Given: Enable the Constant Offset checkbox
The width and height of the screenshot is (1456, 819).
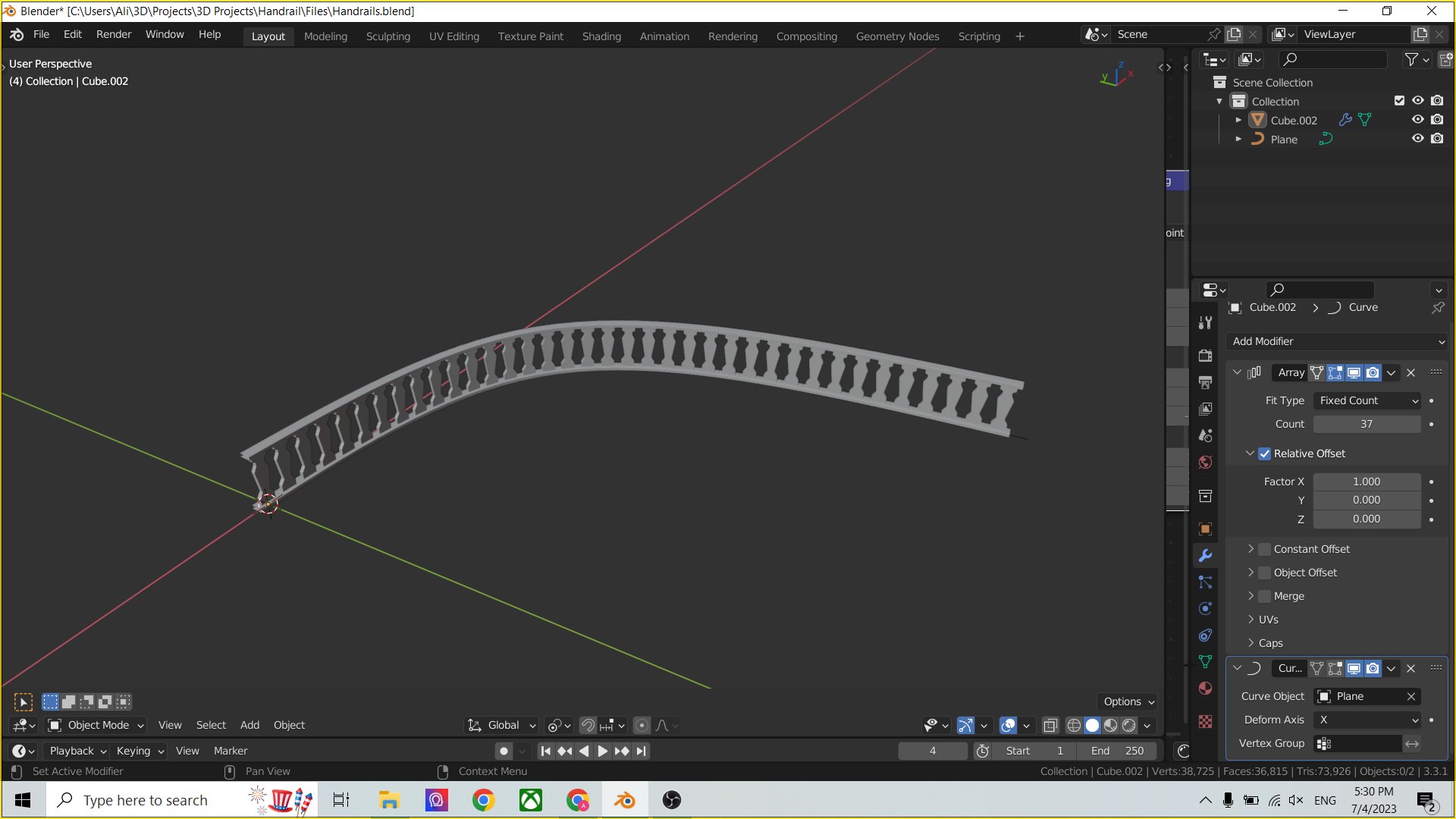Looking at the screenshot, I should (x=1264, y=549).
